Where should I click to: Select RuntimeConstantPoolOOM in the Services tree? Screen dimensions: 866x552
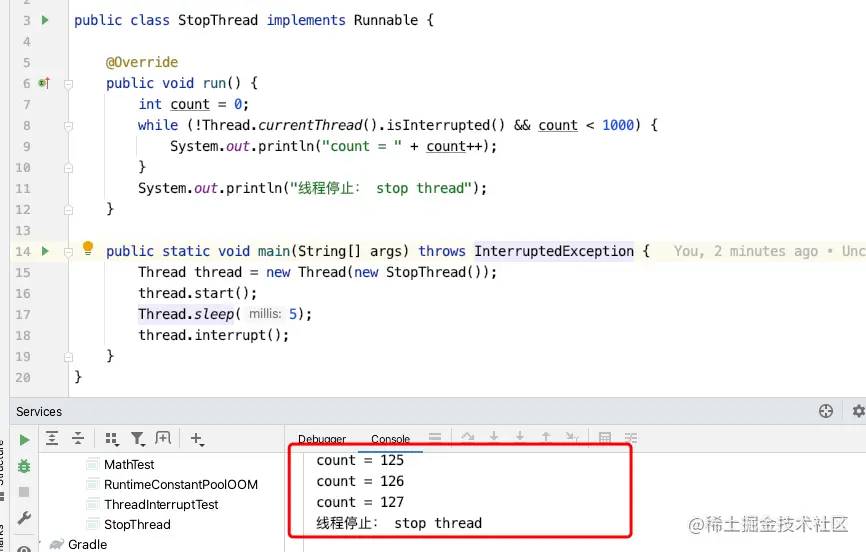[181, 485]
